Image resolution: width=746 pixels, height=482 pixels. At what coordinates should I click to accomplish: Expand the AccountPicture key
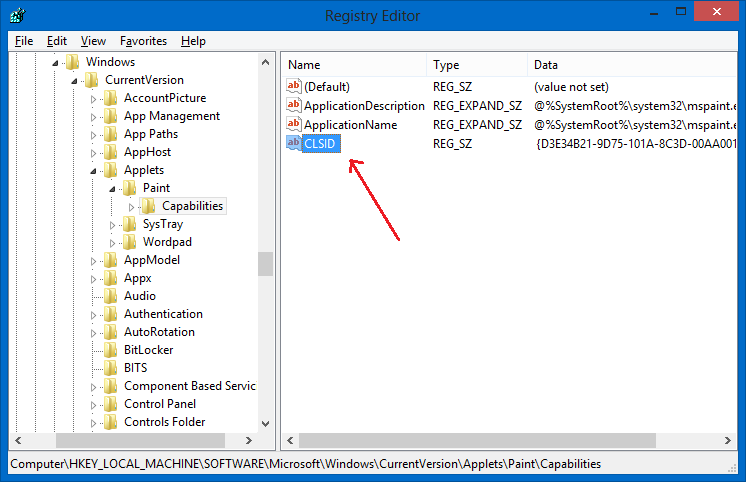[93, 99]
